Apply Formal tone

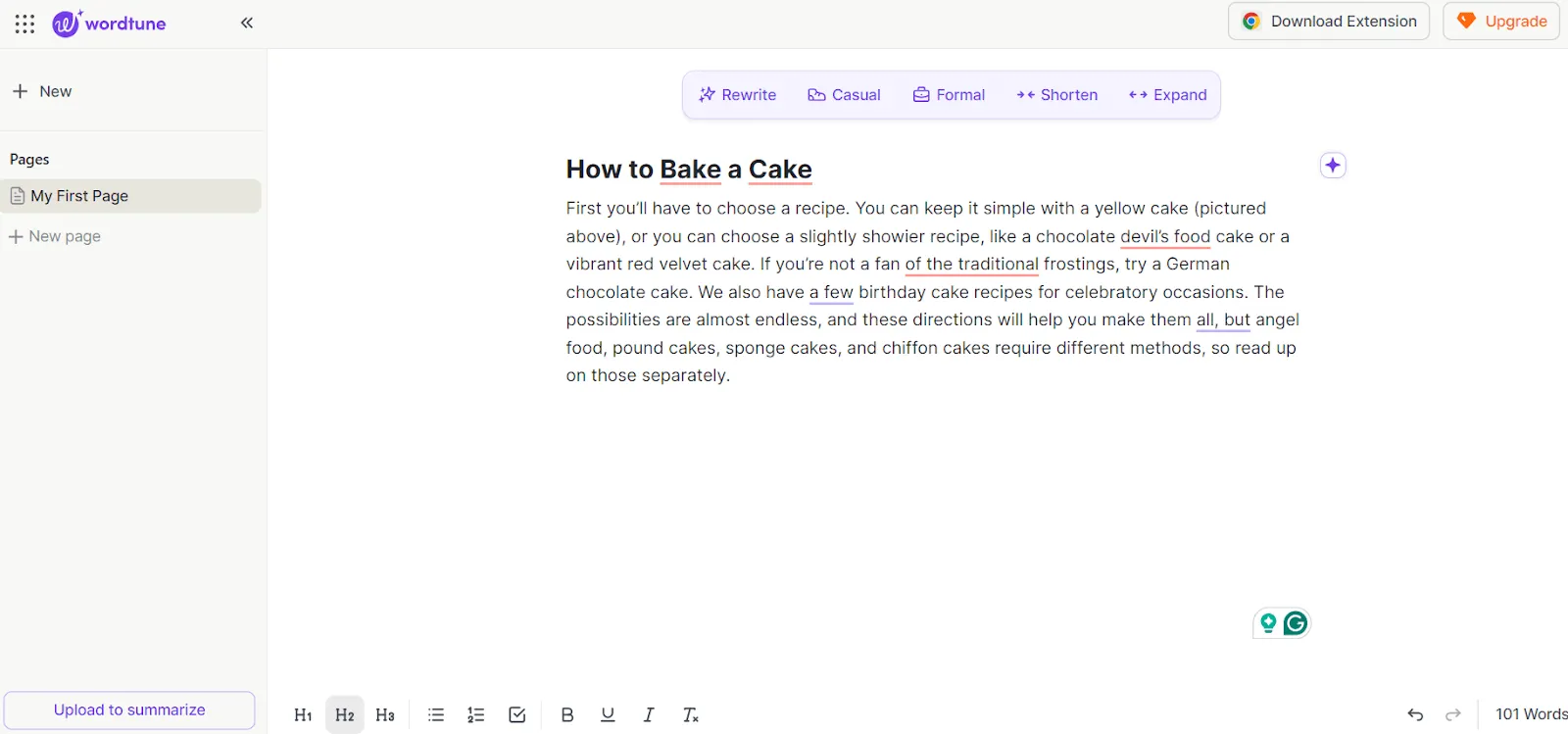[949, 95]
